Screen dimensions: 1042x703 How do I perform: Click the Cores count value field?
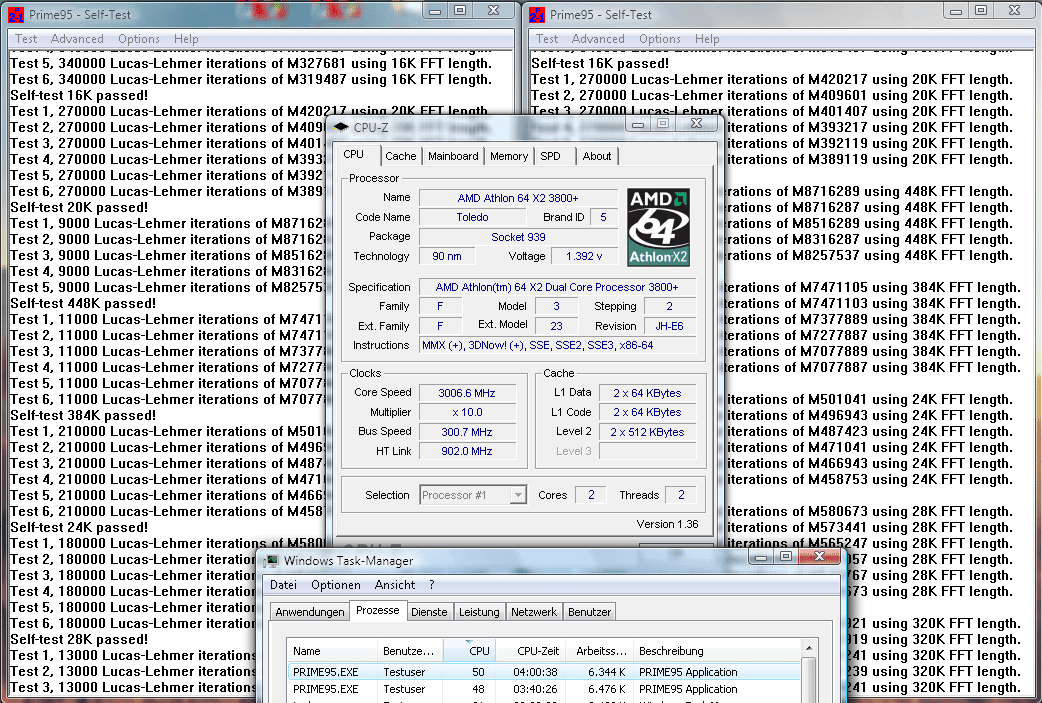pyautogui.click(x=591, y=495)
